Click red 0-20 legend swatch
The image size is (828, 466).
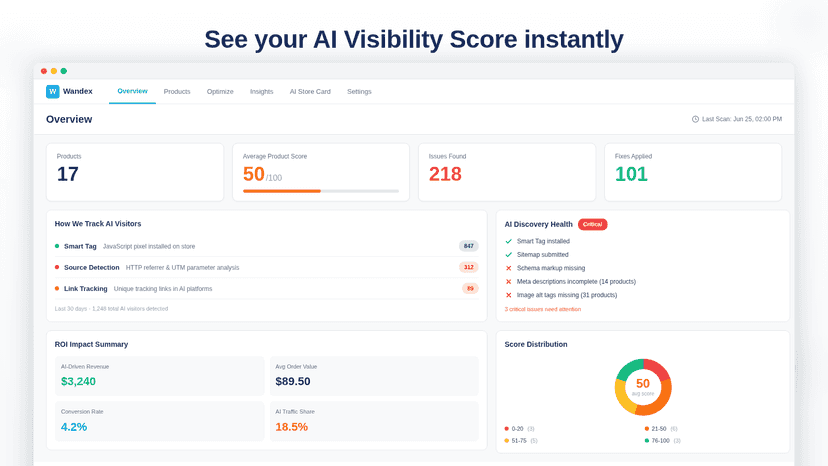pyautogui.click(x=506, y=428)
